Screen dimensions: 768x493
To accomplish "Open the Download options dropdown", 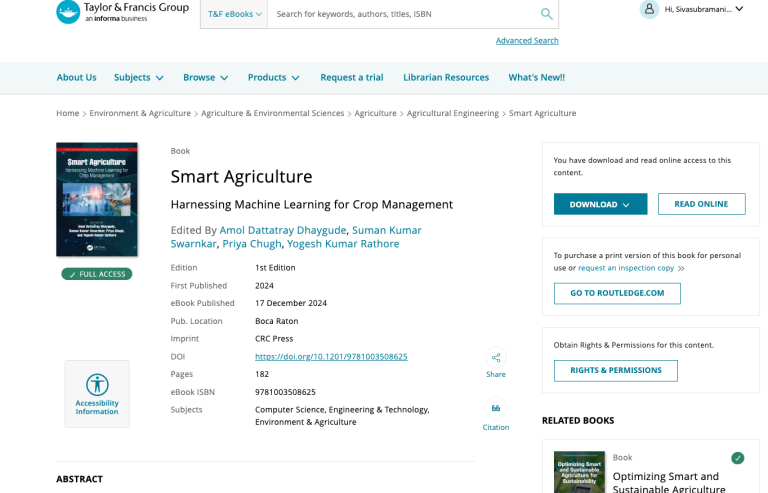I will click(600, 204).
